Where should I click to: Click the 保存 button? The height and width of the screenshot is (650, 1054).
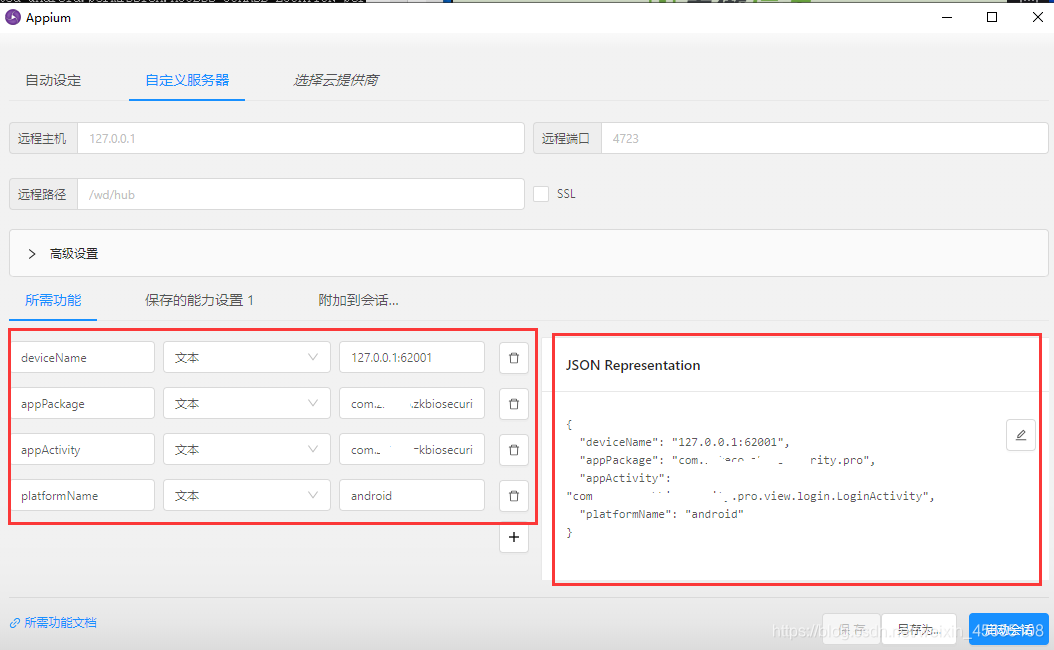(x=851, y=630)
